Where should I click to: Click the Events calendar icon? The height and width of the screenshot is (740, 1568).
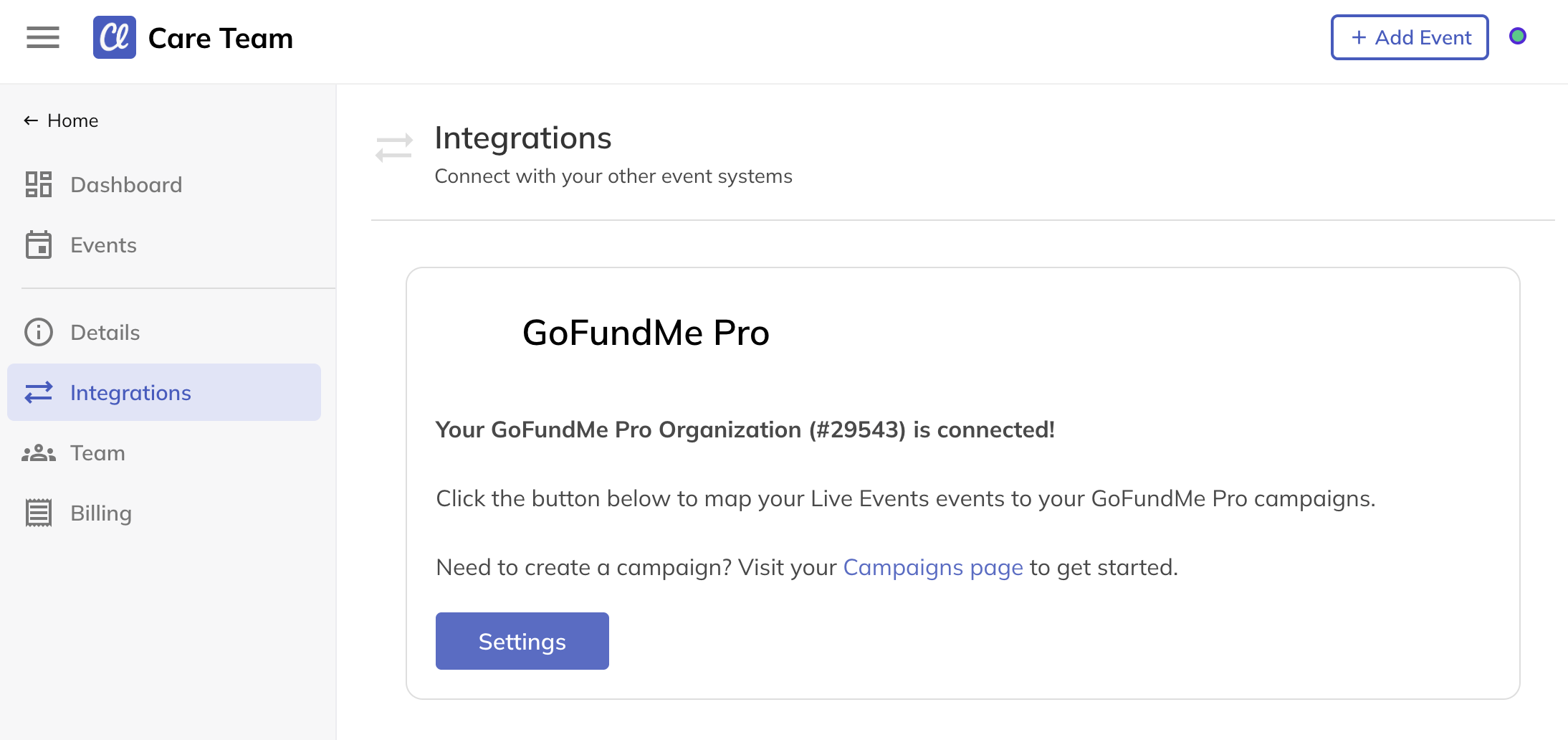click(x=39, y=245)
